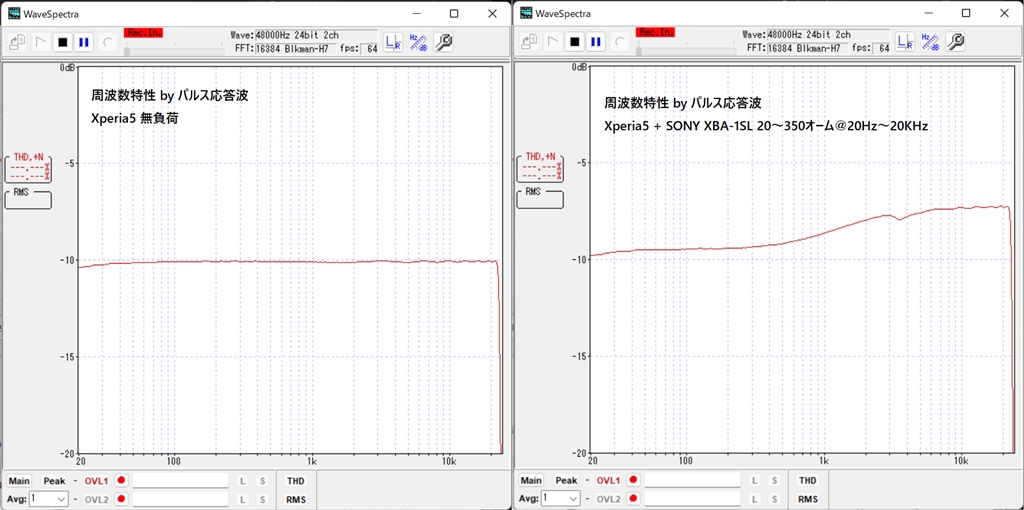Click the fps value 64 in right window

(882, 48)
